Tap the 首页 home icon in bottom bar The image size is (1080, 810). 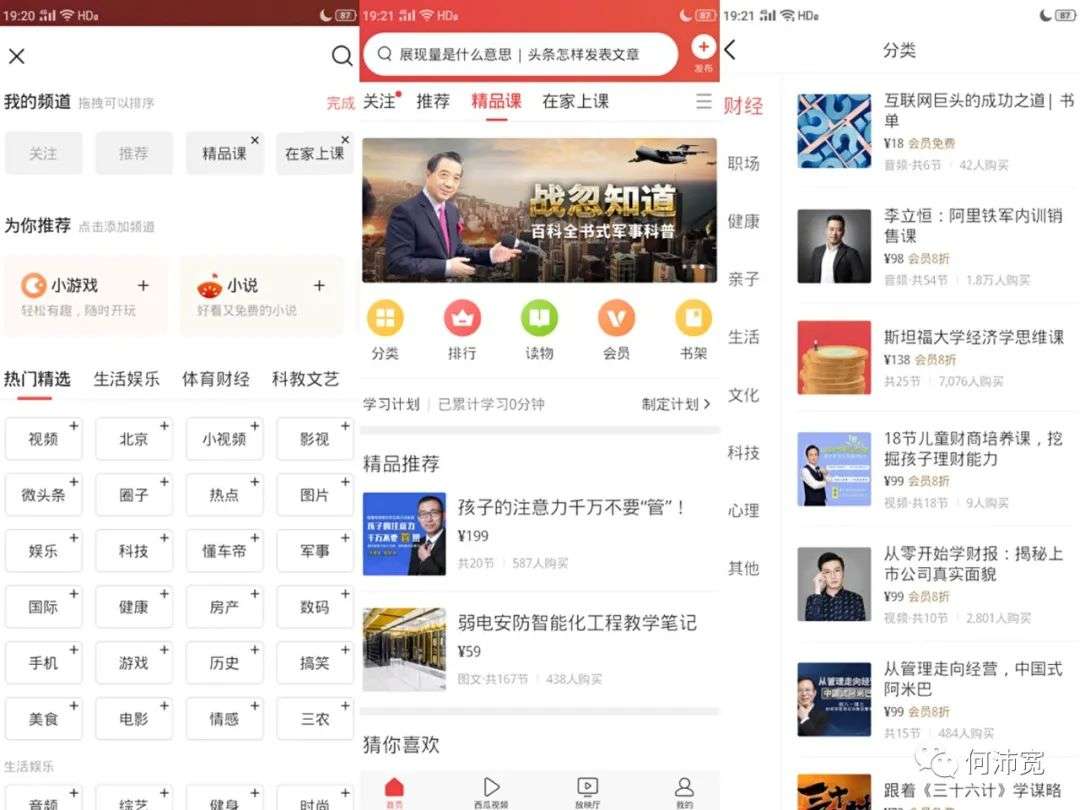click(394, 791)
